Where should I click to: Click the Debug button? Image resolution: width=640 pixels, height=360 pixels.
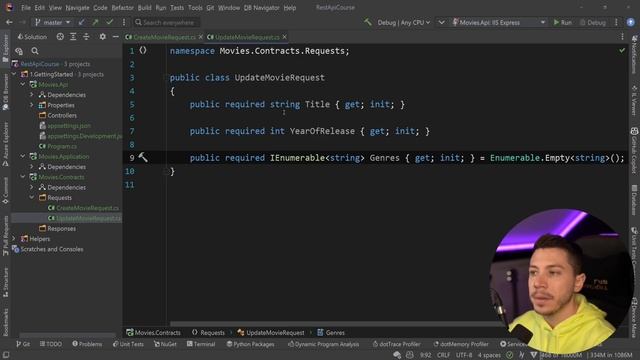pos(593,22)
